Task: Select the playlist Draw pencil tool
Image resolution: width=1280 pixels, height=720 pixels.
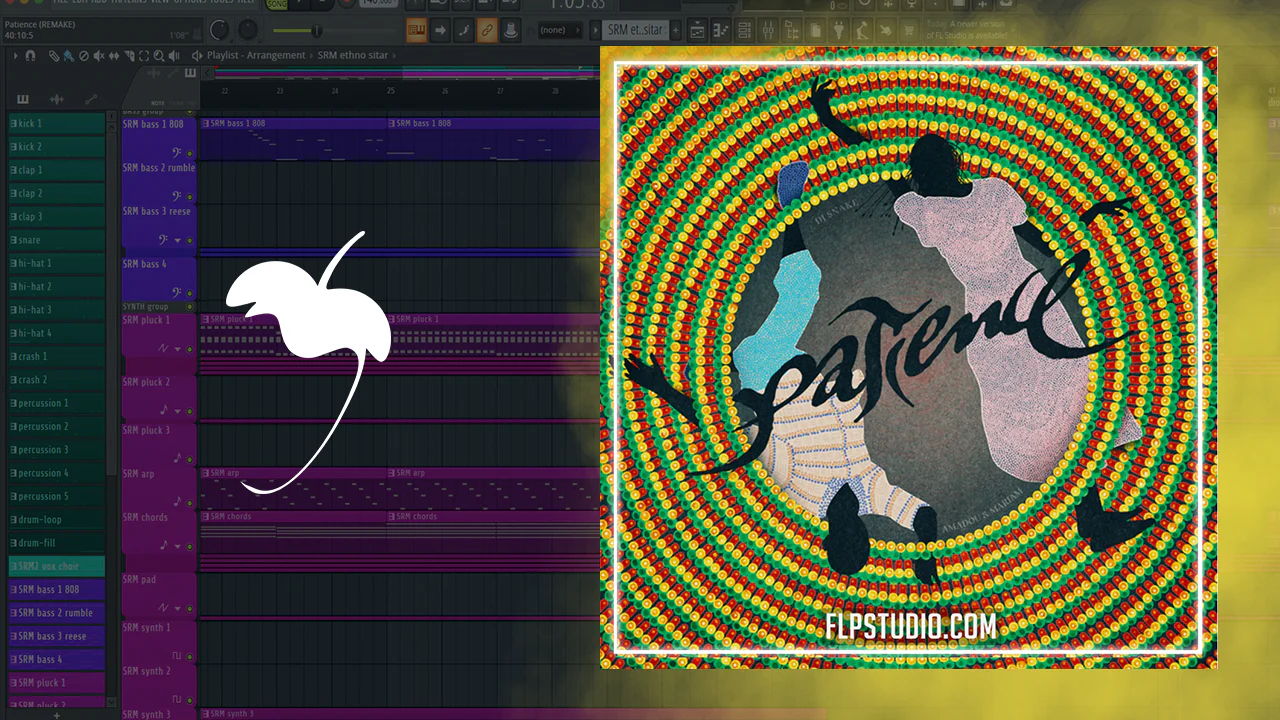Action: (53, 56)
